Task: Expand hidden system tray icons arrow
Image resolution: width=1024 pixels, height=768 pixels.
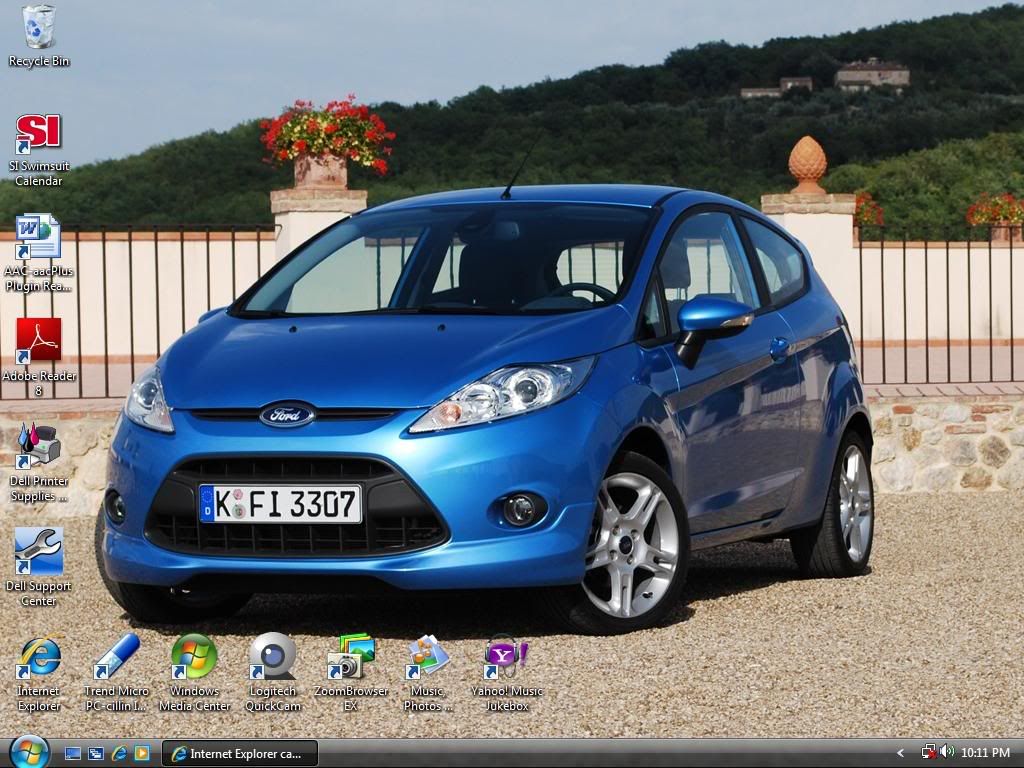Action: 900,753
